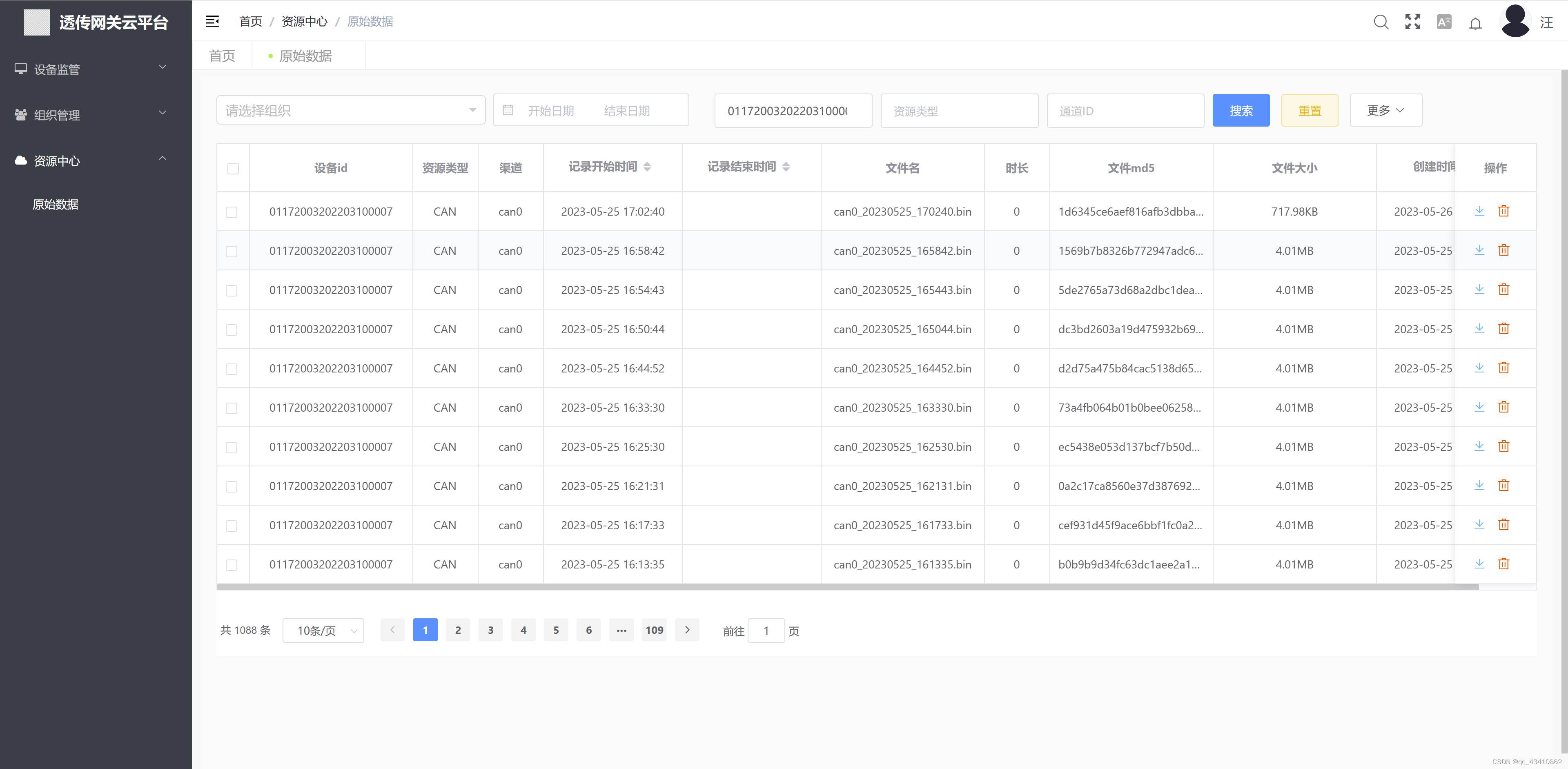Focus the device ID search field

click(793, 111)
